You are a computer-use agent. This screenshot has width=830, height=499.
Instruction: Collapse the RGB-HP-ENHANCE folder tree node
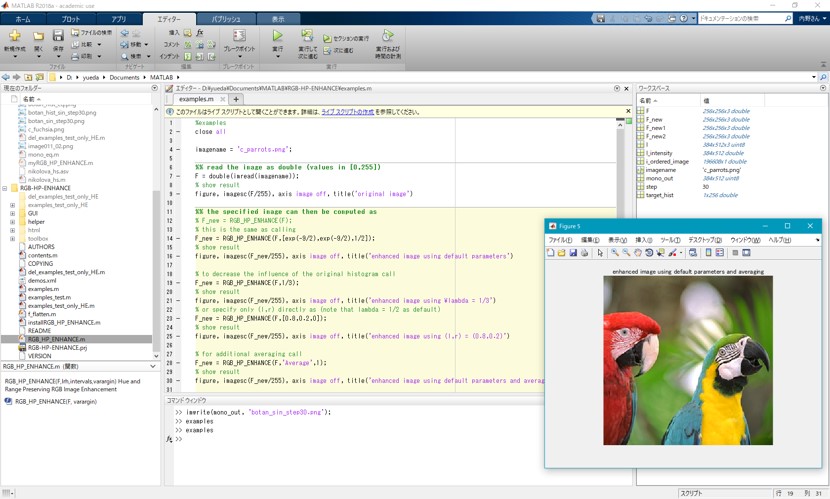5,188
